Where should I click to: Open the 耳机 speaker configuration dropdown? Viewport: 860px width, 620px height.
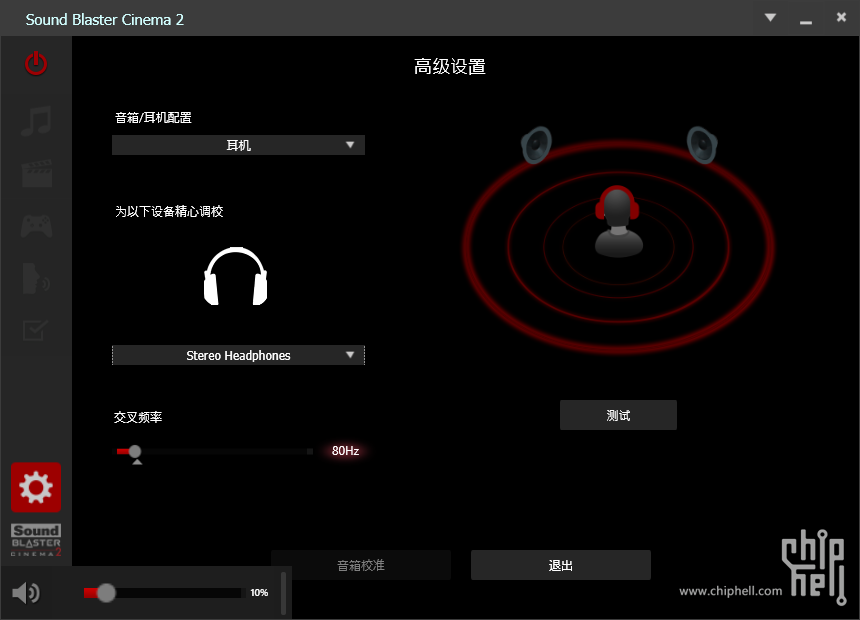[238, 145]
